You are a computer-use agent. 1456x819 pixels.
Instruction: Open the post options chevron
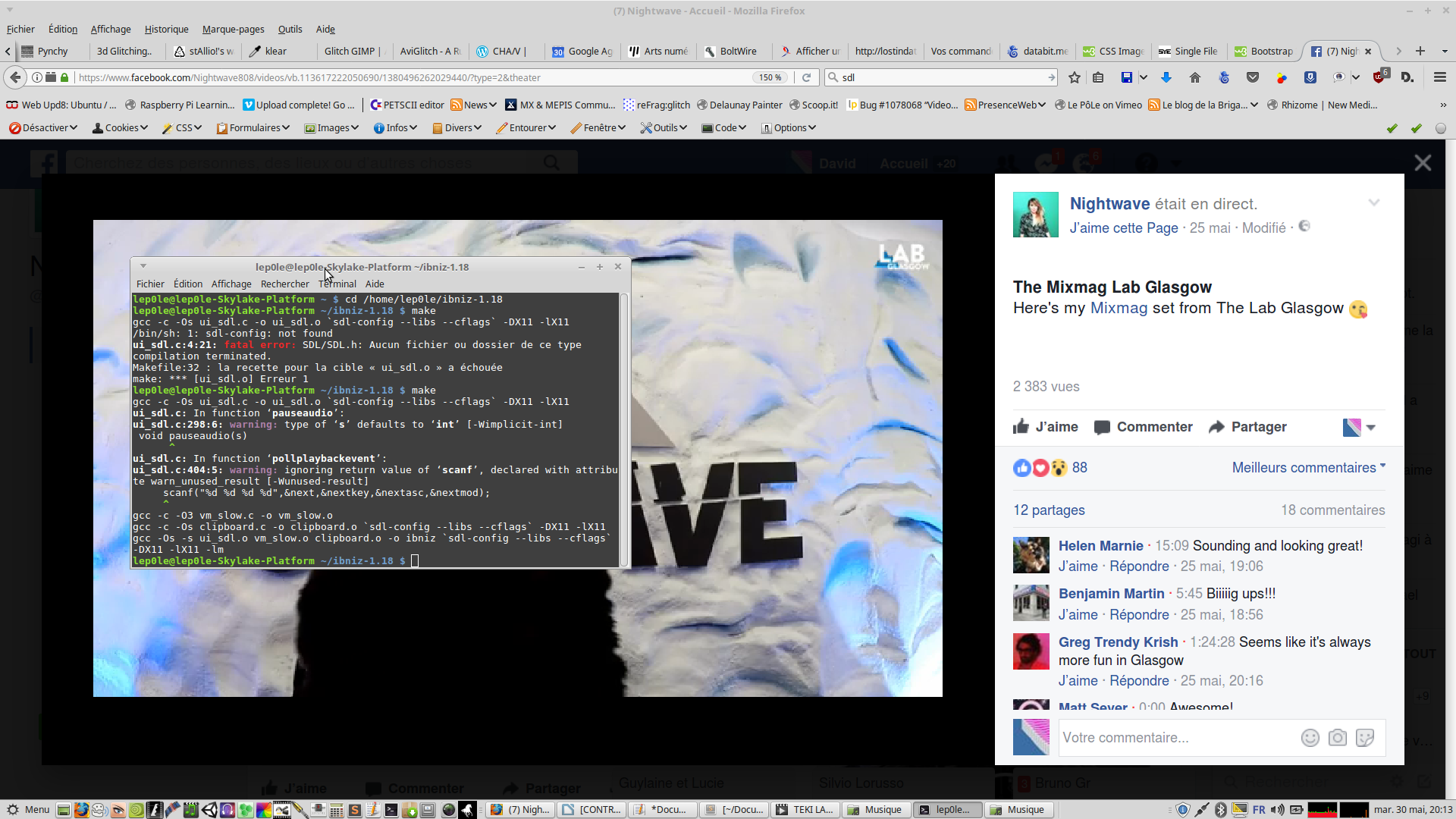[1373, 202]
